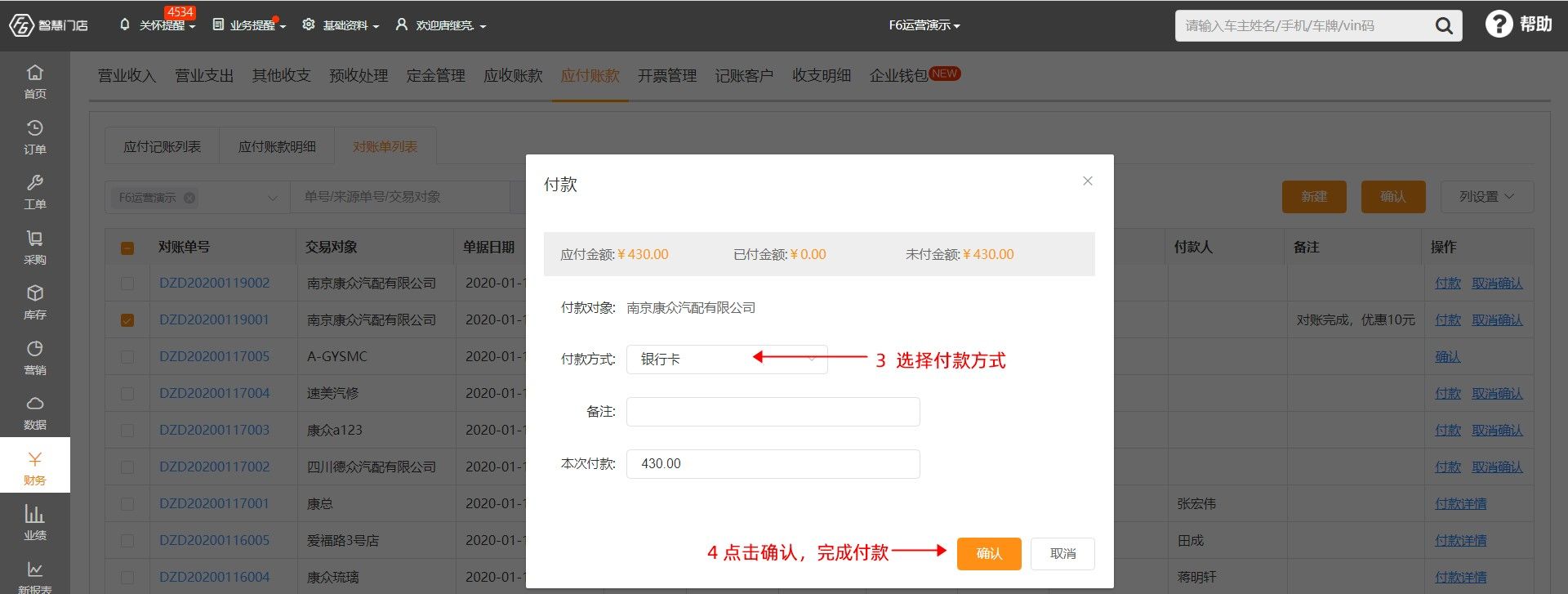
Task: Open the 营销 marketing sidebar icon
Action: point(34,358)
